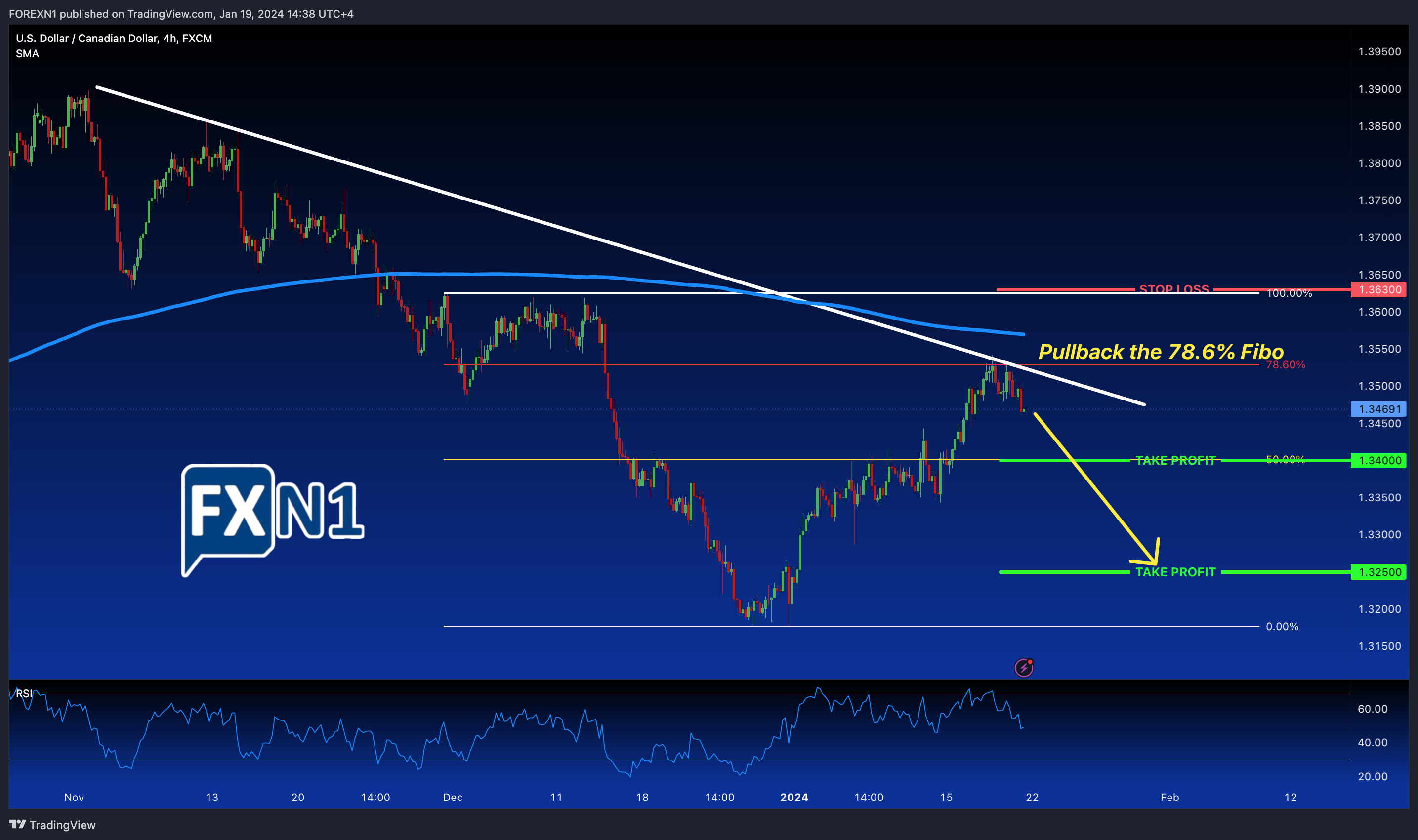Click the RSI 60.00 axis value

click(1373, 709)
